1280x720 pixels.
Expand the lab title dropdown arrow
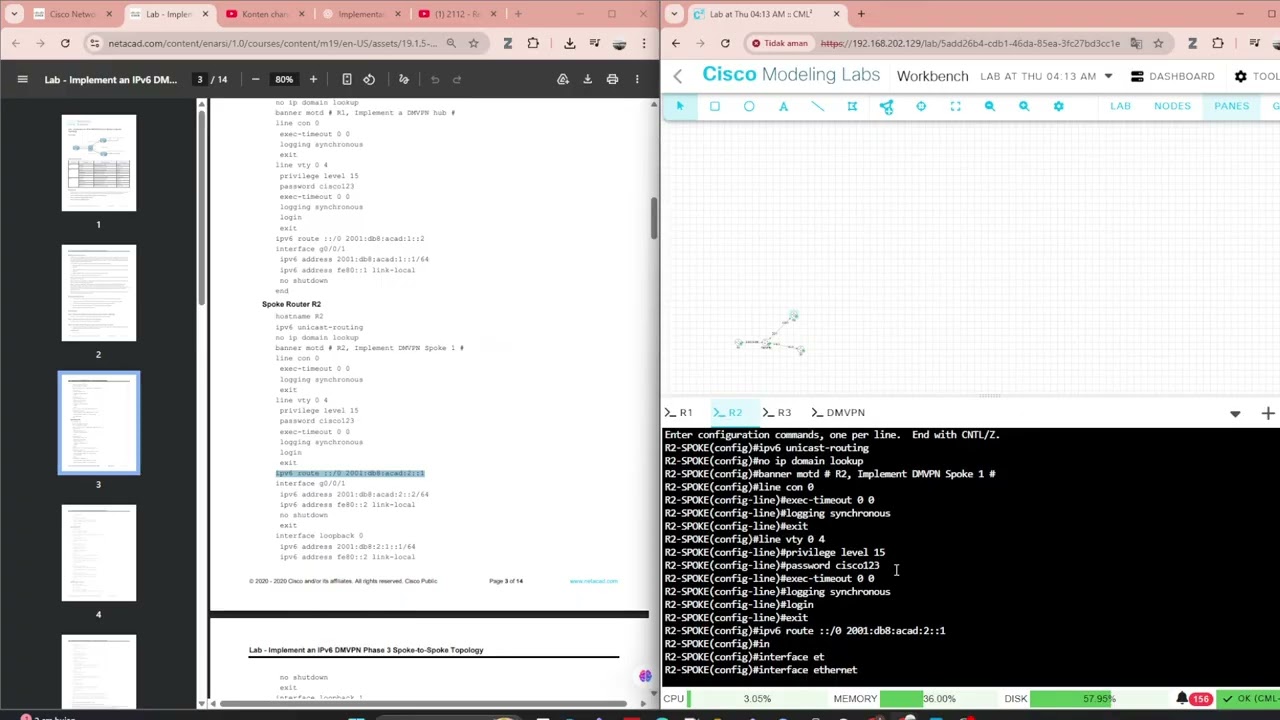1108,76
